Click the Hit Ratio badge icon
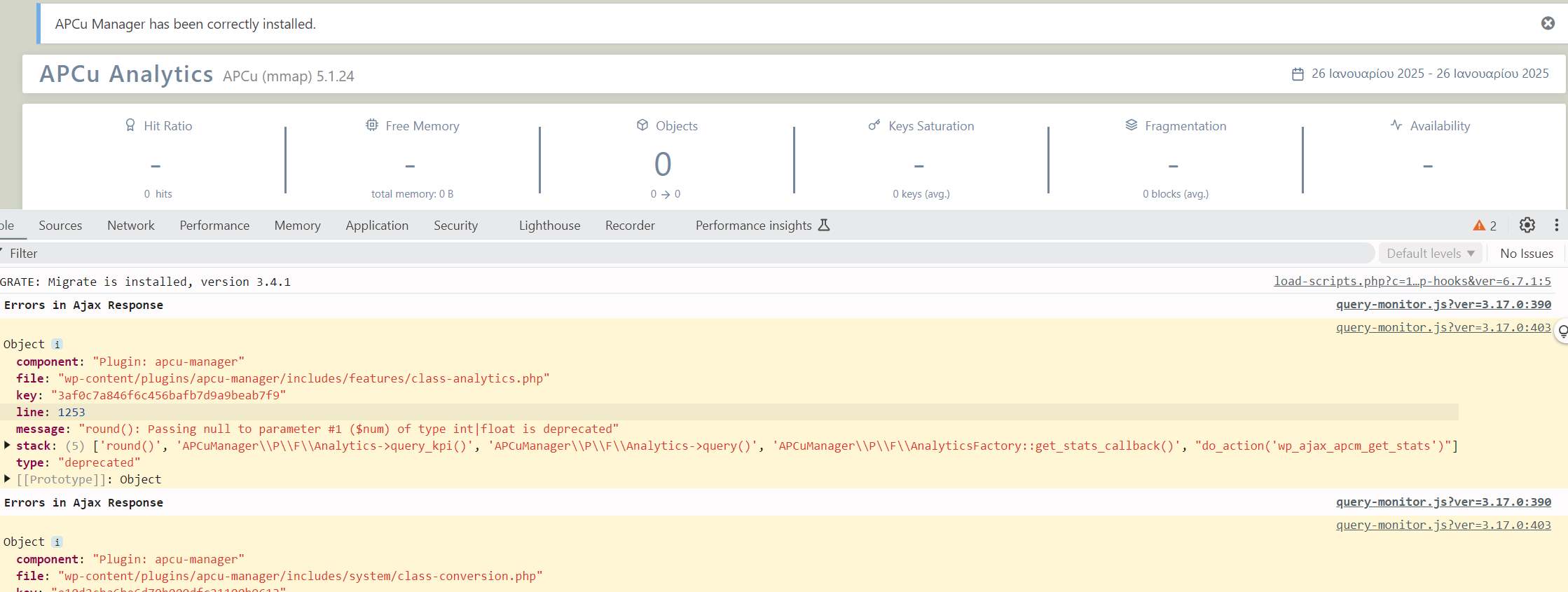 click(x=130, y=125)
